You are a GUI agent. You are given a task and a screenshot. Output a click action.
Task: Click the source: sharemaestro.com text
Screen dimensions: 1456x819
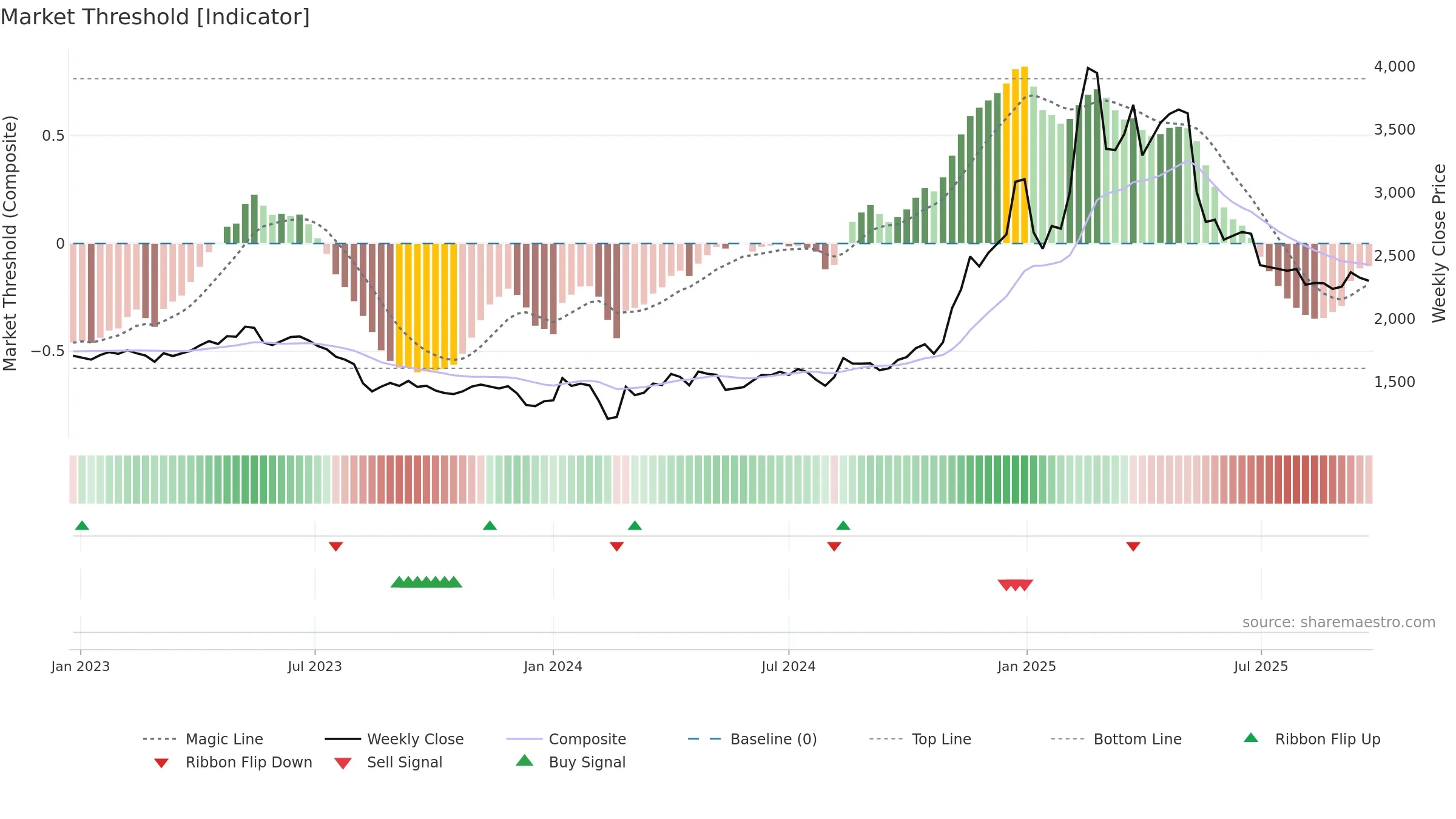pyautogui.click(x=1339, y=622)
